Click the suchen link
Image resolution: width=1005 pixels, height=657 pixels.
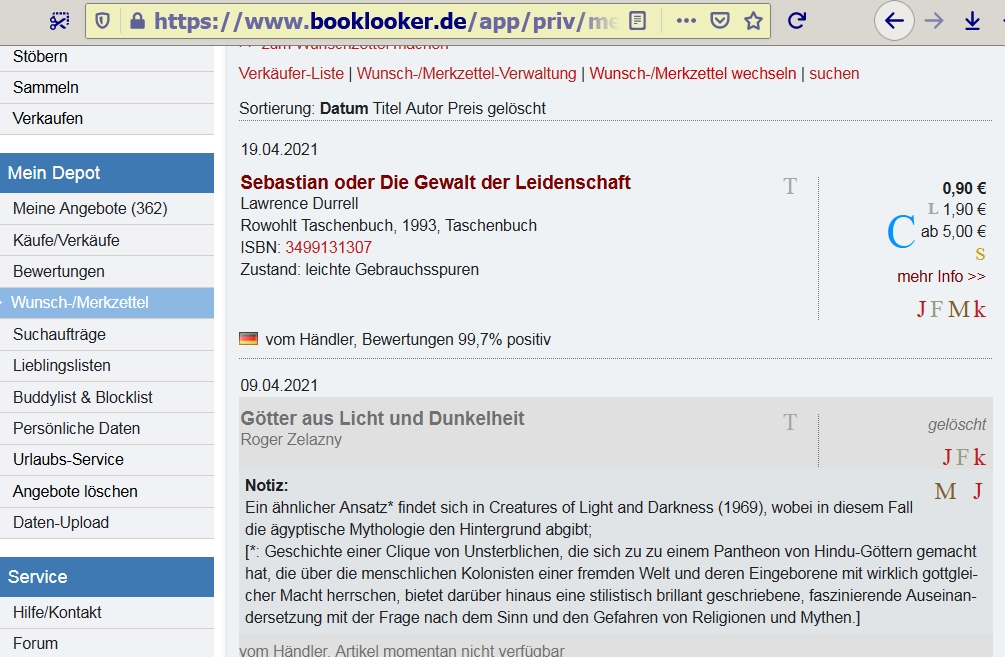pyautogui.click(x=834, y=74)
